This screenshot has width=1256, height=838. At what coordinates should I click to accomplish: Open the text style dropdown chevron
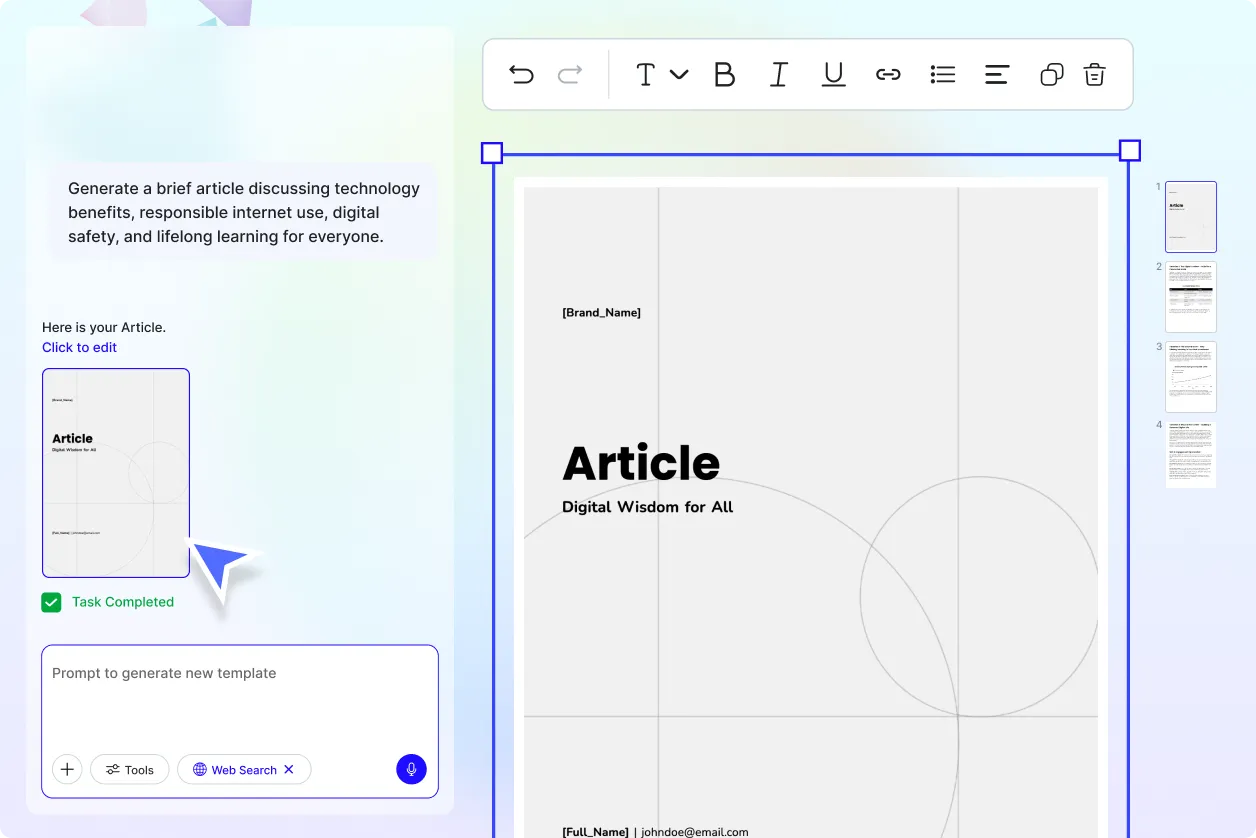click(679, 74)
